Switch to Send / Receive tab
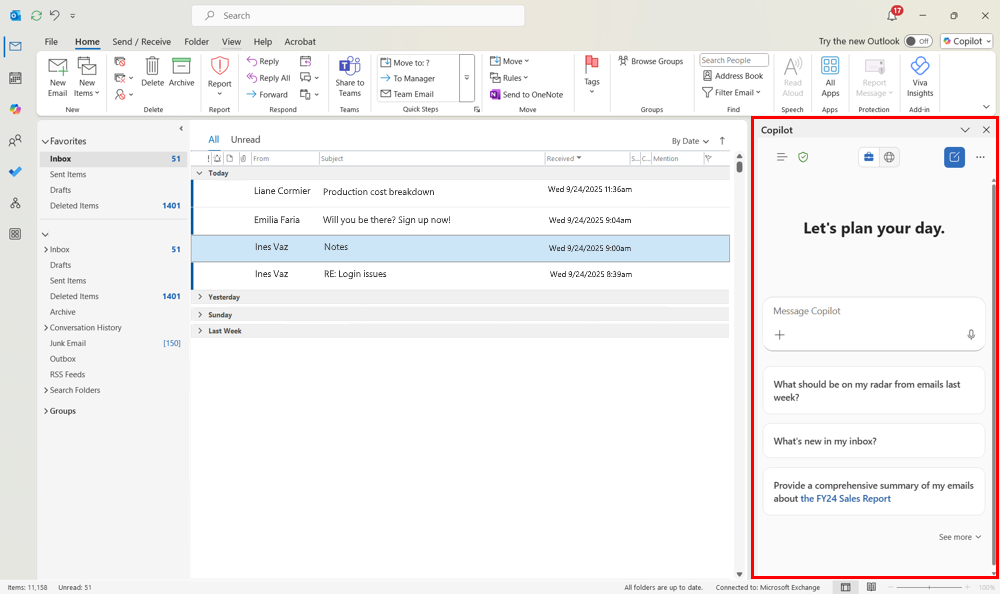The height and width of the screenshot is (594, 1000). point(142,41)
